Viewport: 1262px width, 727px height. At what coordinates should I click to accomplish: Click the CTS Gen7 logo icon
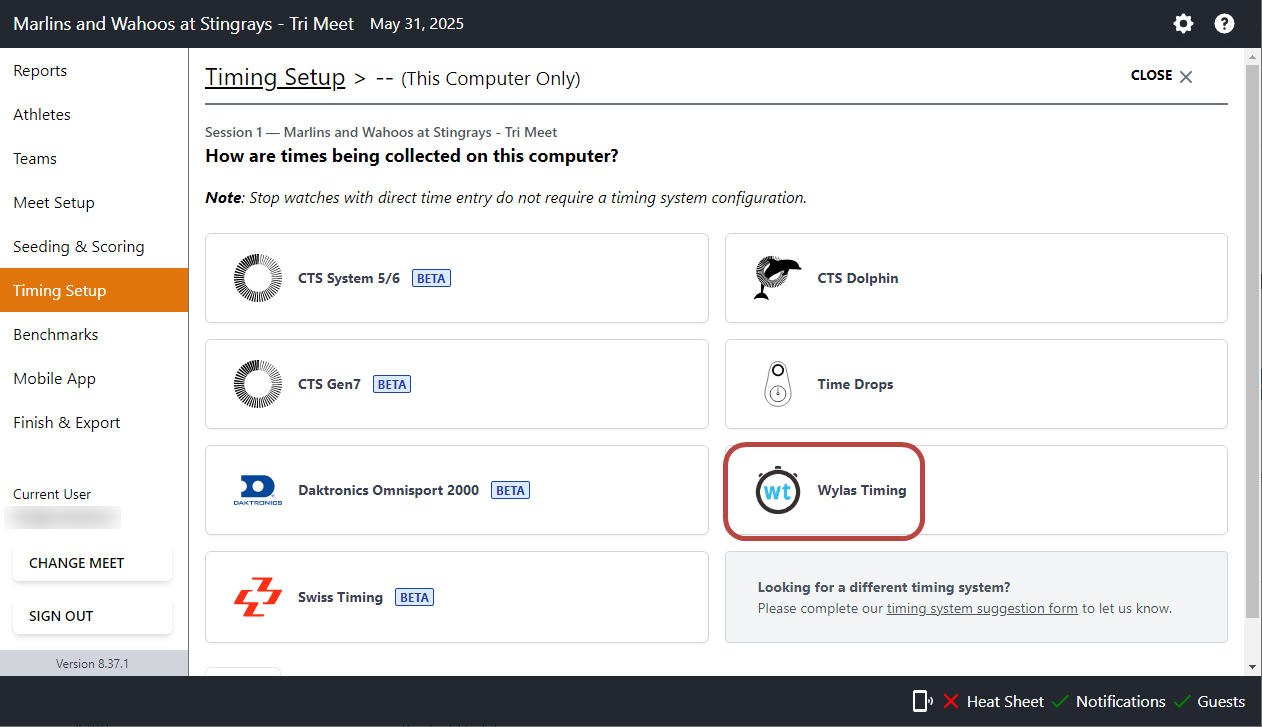pos(258,384)
